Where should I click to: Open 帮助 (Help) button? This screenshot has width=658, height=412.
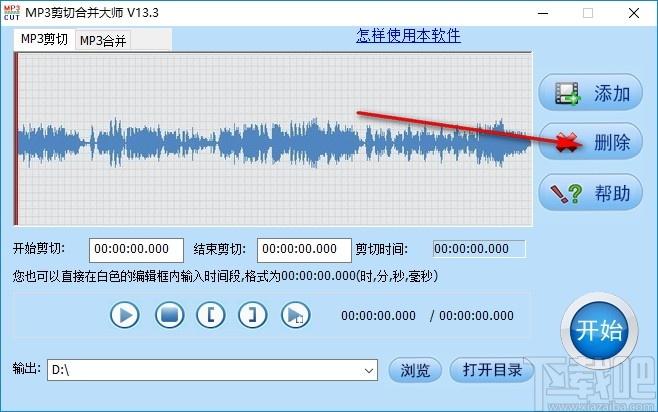pyautogui.click(x=590, y=193)
